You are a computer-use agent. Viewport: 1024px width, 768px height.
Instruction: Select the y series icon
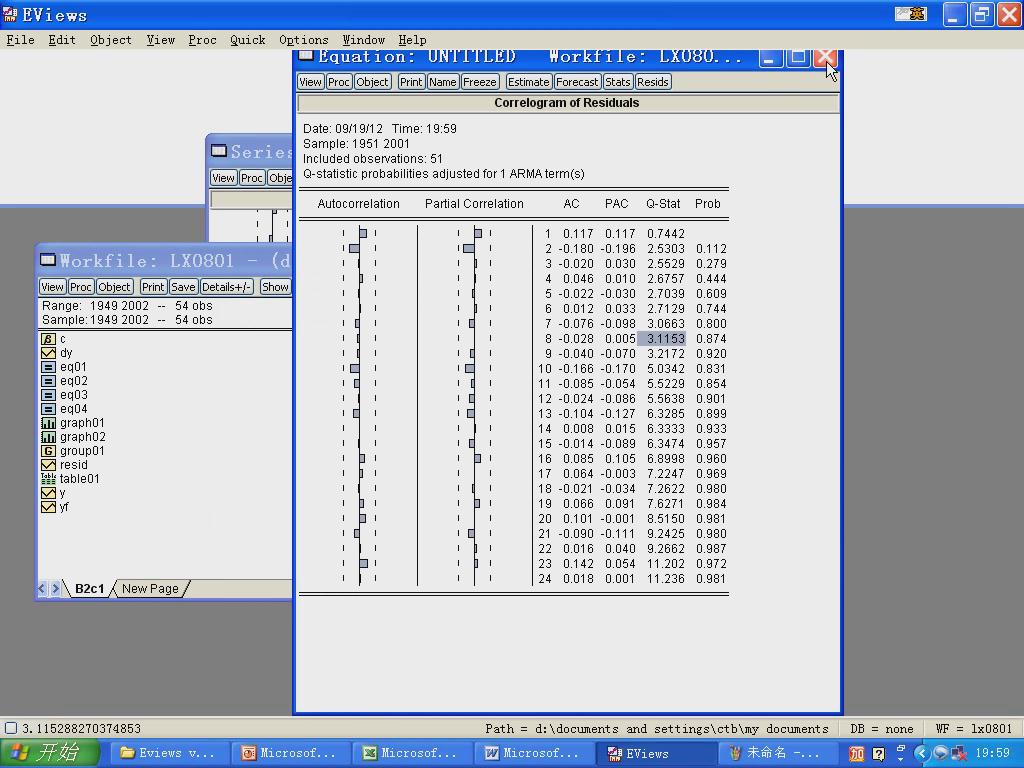(48, 493)
